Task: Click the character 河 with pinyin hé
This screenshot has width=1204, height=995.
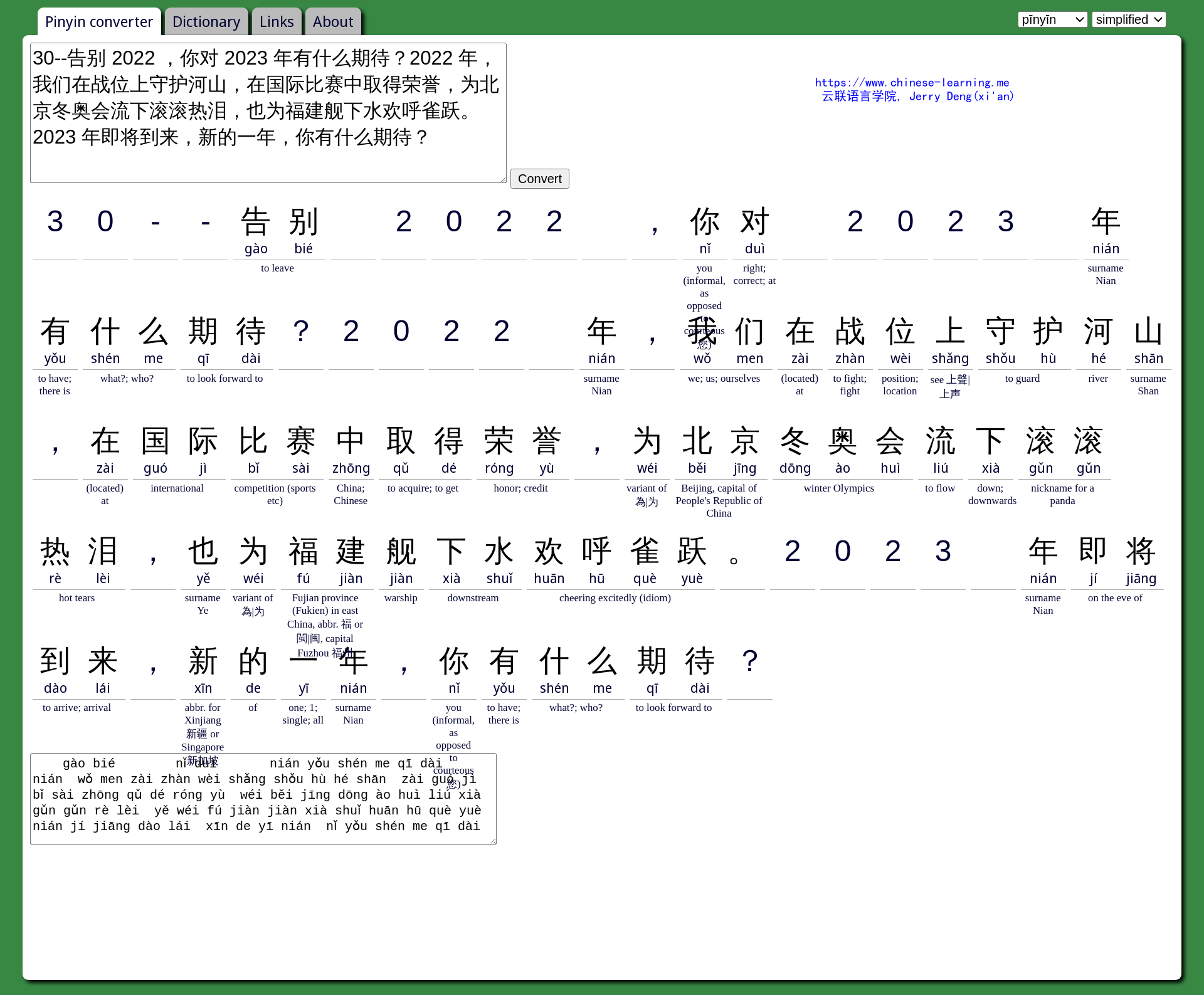Action: coord(1099,331)
